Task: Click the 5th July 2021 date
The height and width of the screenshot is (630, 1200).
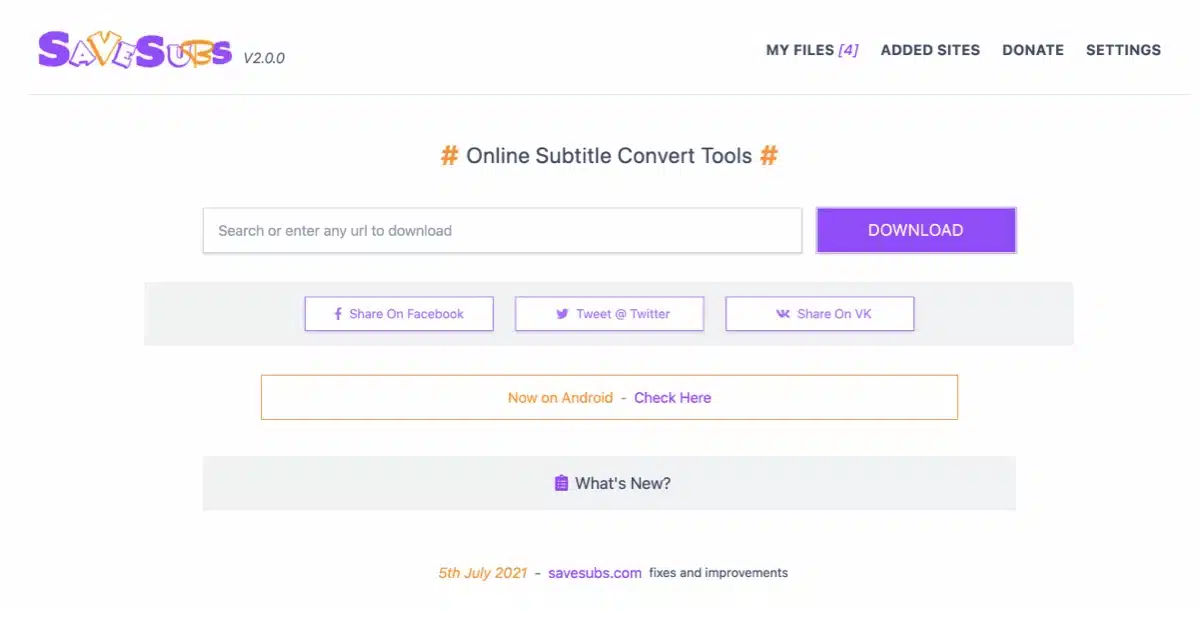Action: pyautogui.click(x=482, y=573)
